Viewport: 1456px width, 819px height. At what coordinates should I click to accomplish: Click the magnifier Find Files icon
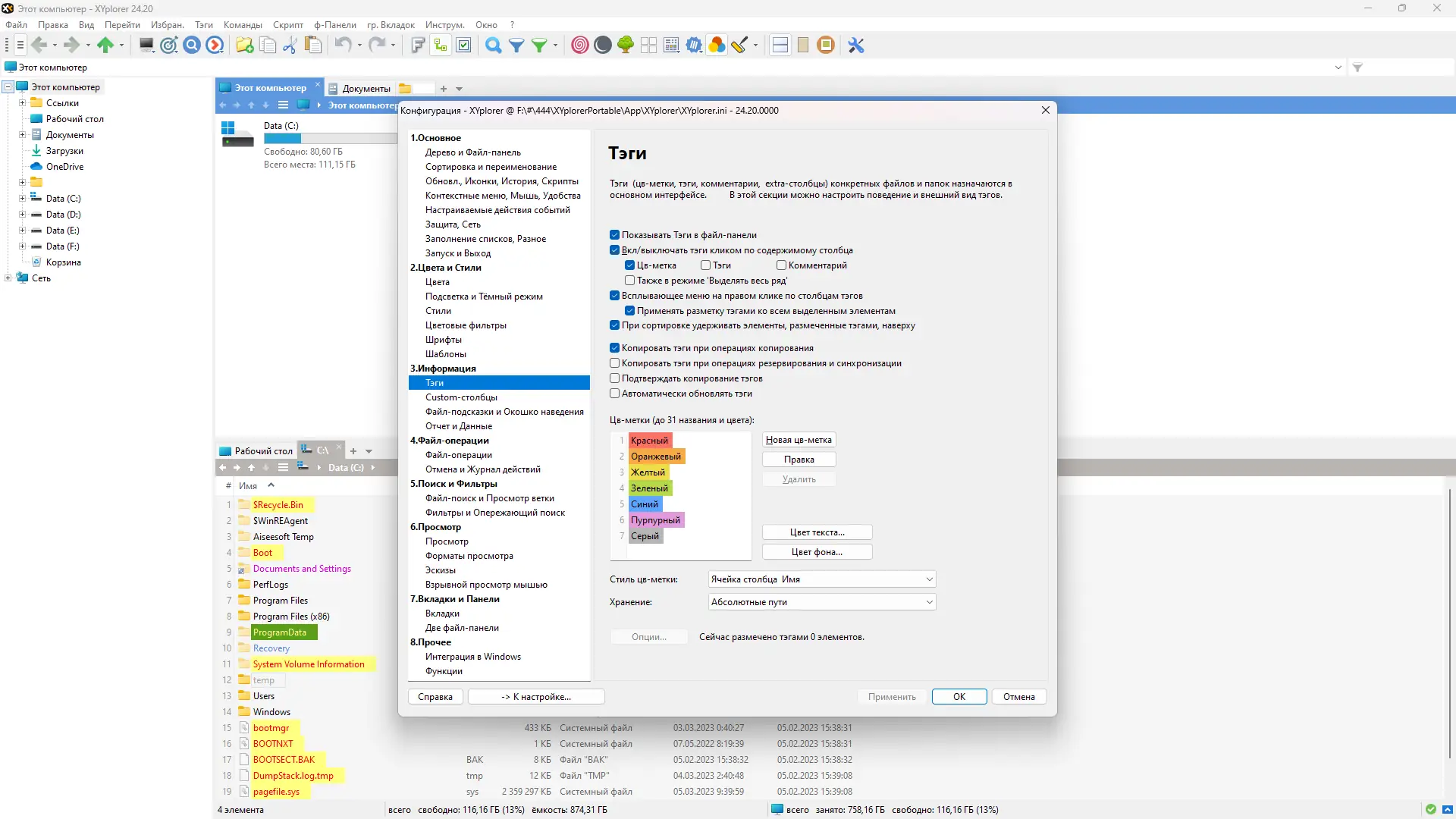(493, 45)
